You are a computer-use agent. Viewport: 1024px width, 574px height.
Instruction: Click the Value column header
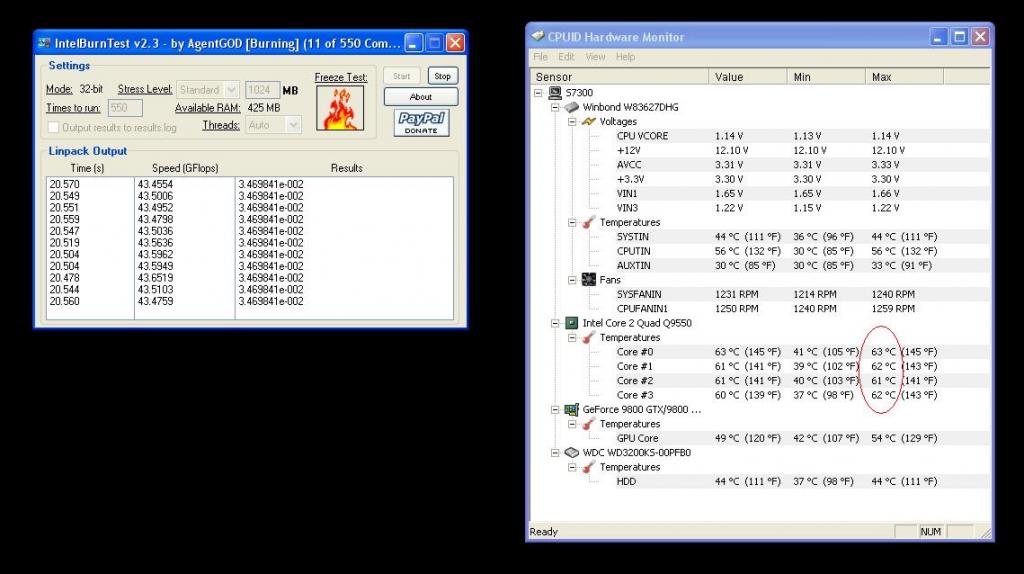click(748, 77)
